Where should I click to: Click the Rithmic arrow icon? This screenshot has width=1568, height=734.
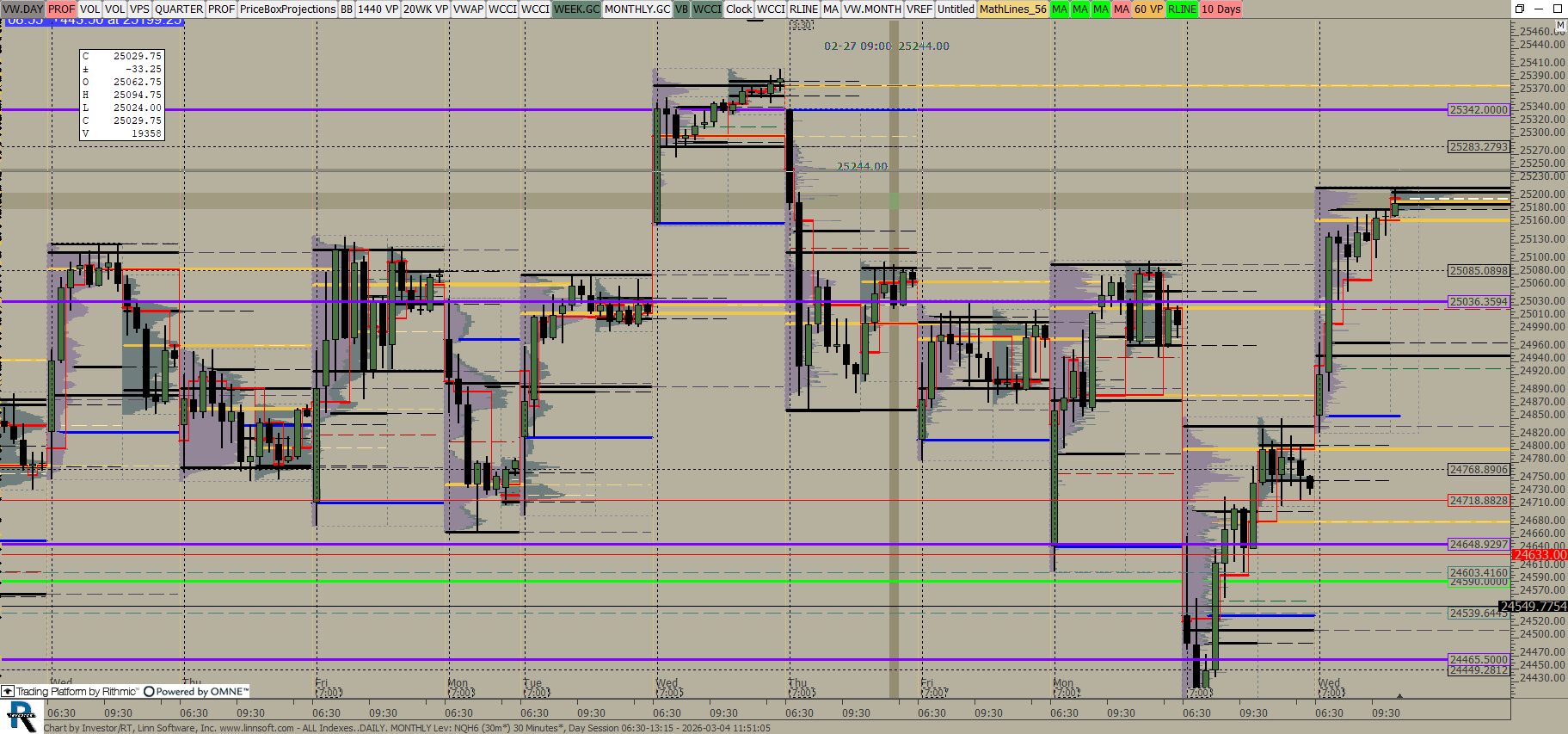(x=8, y=691)
